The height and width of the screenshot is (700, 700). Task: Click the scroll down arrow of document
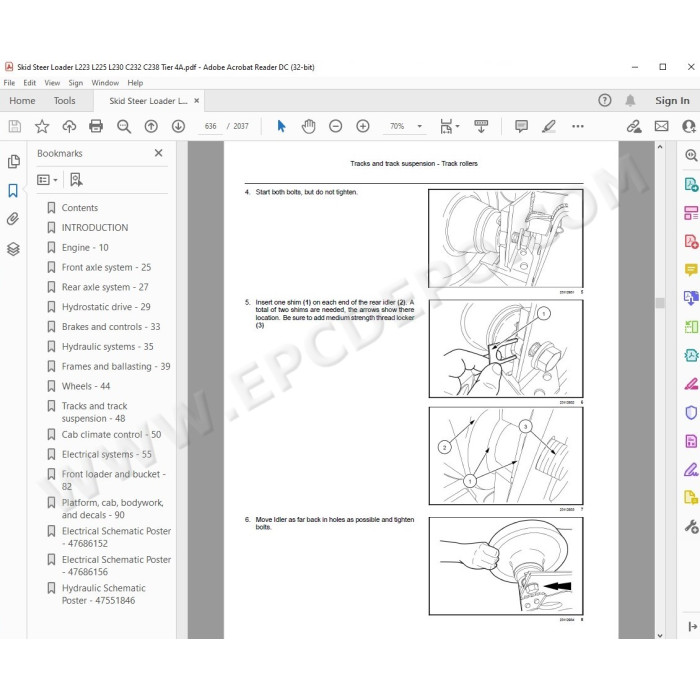coord(660,635)
